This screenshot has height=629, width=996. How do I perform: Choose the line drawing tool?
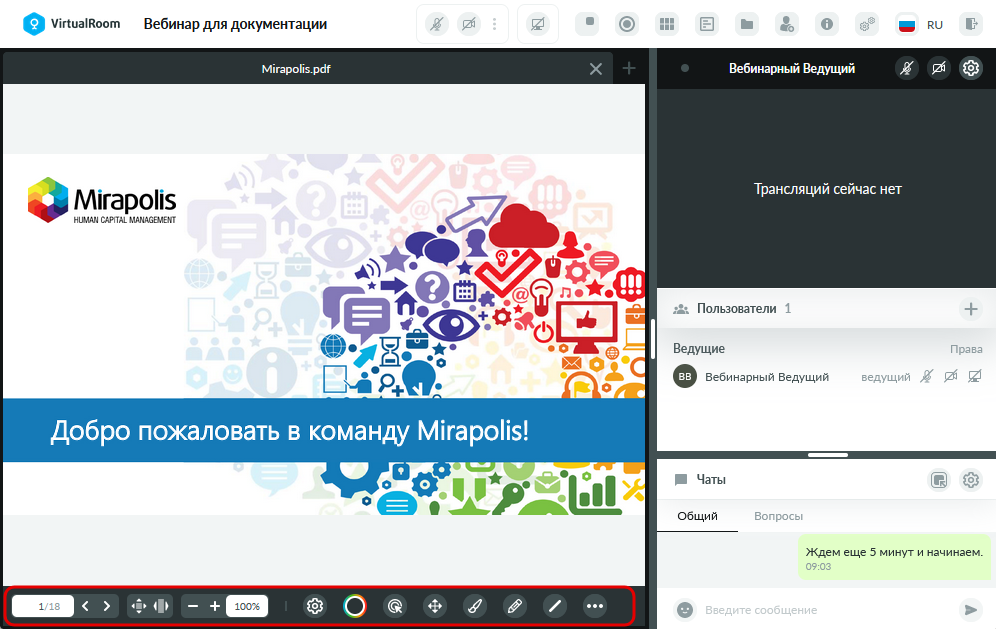555,606
